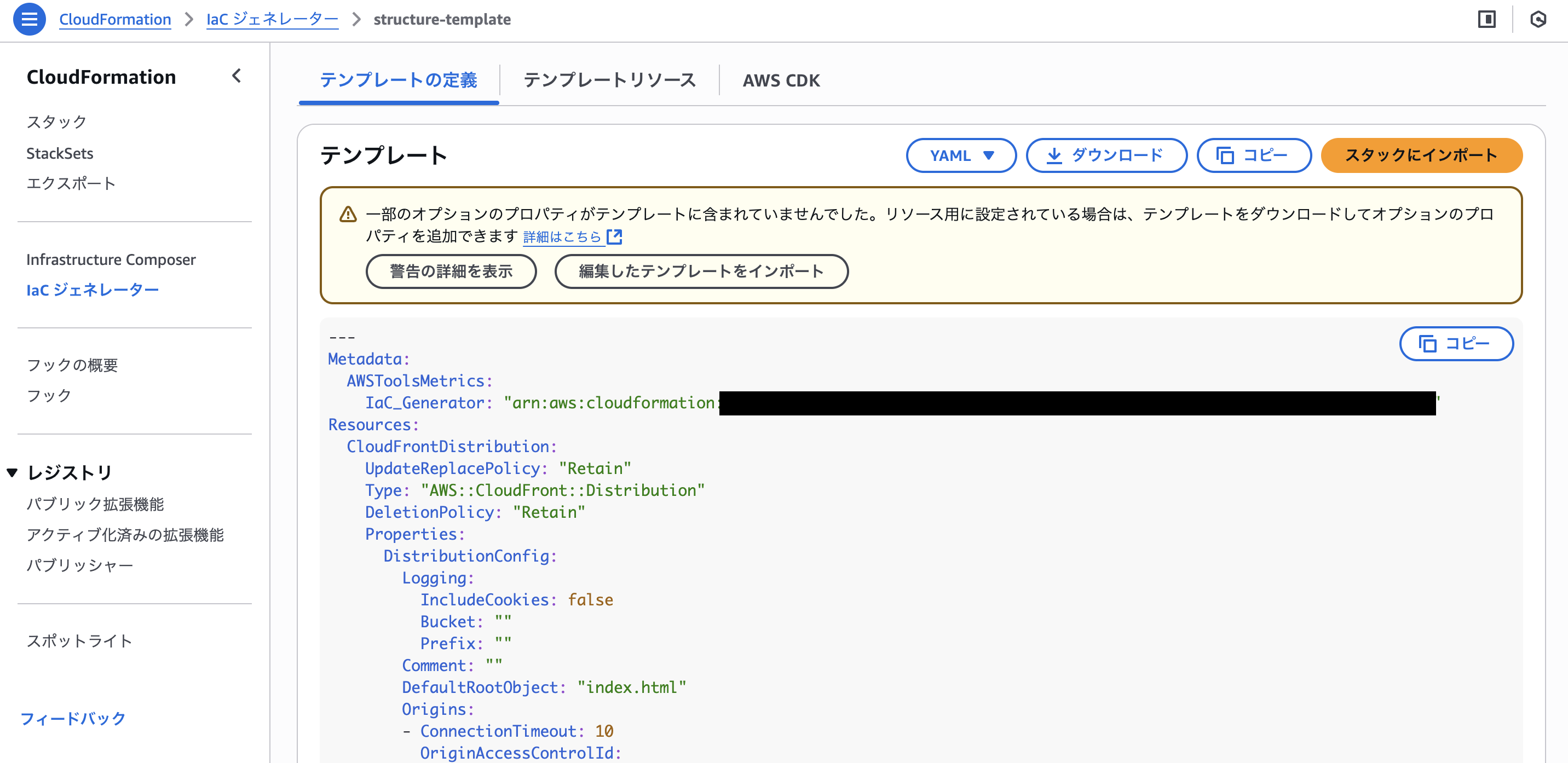The height and width of the screenshot is (763, 1568).
Task: Collapse the レジストリ section
Action: pos(12,473)
